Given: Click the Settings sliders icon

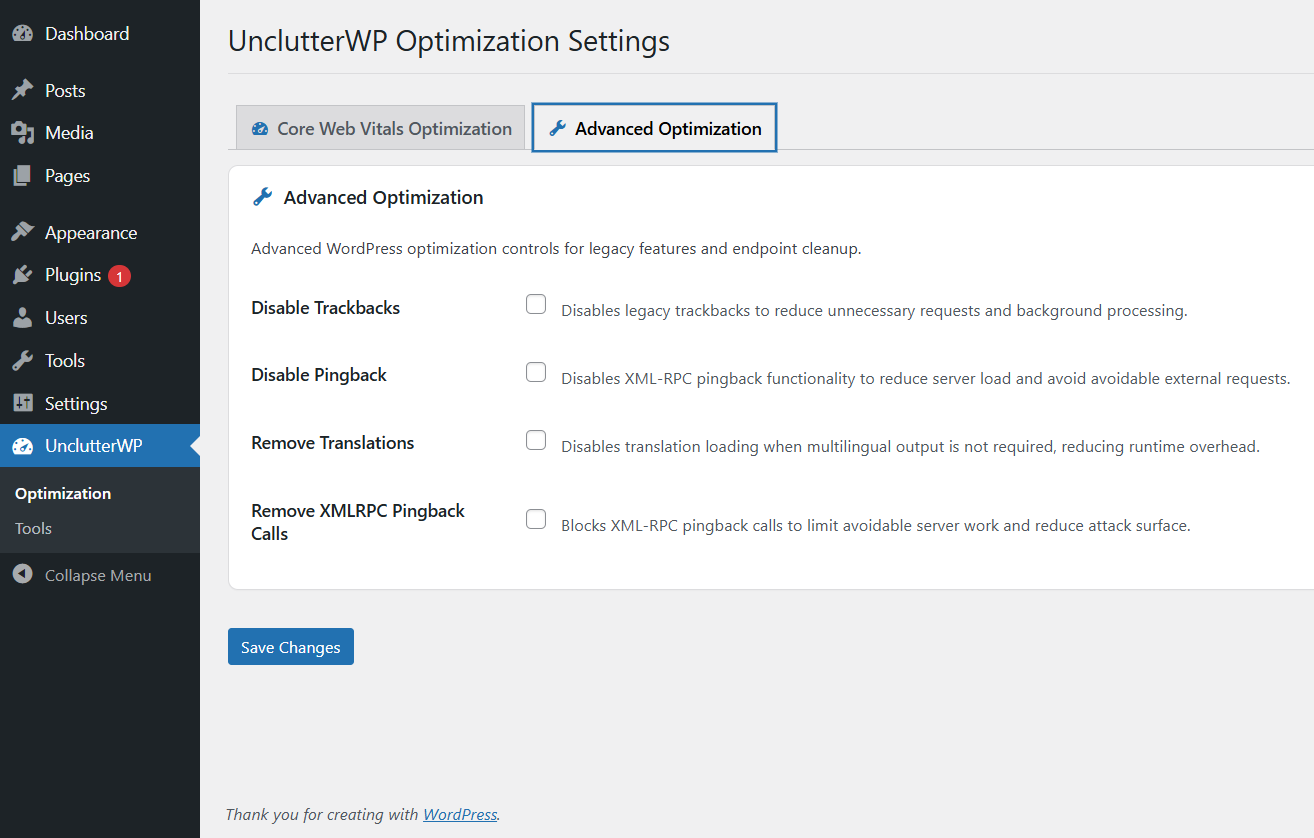Looking at the screenshot, I should (22, 404).
